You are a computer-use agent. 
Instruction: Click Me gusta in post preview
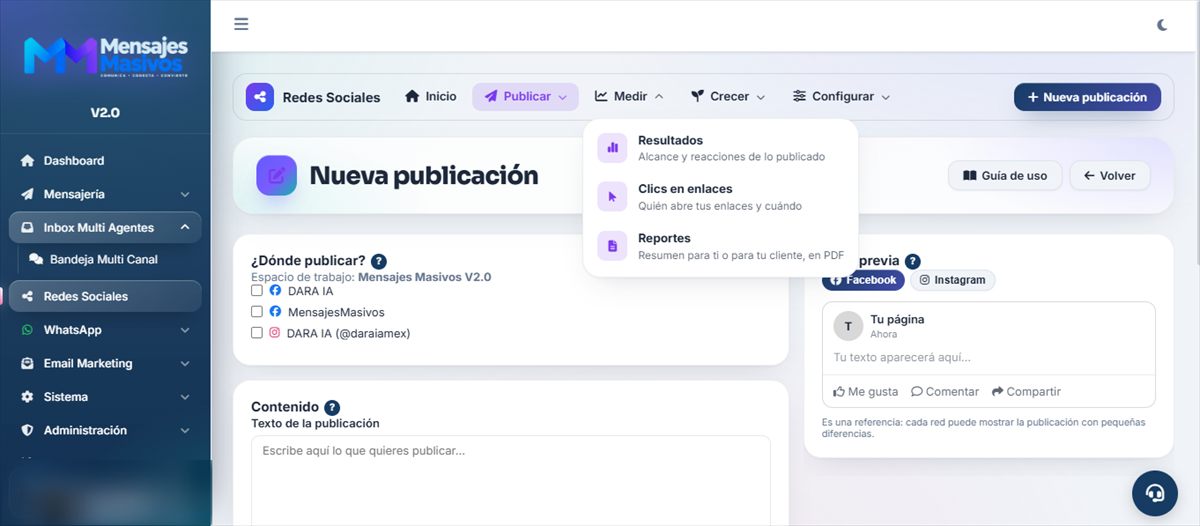tap(866, 392)
